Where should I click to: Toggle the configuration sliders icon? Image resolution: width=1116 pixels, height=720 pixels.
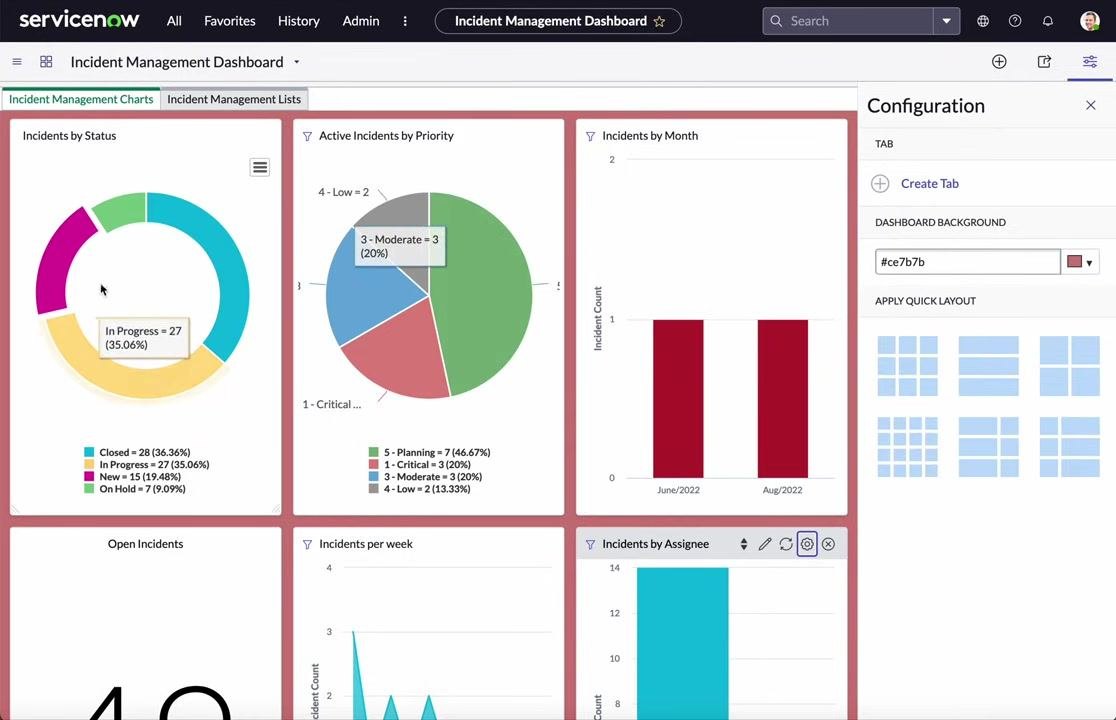[1090, 62]
